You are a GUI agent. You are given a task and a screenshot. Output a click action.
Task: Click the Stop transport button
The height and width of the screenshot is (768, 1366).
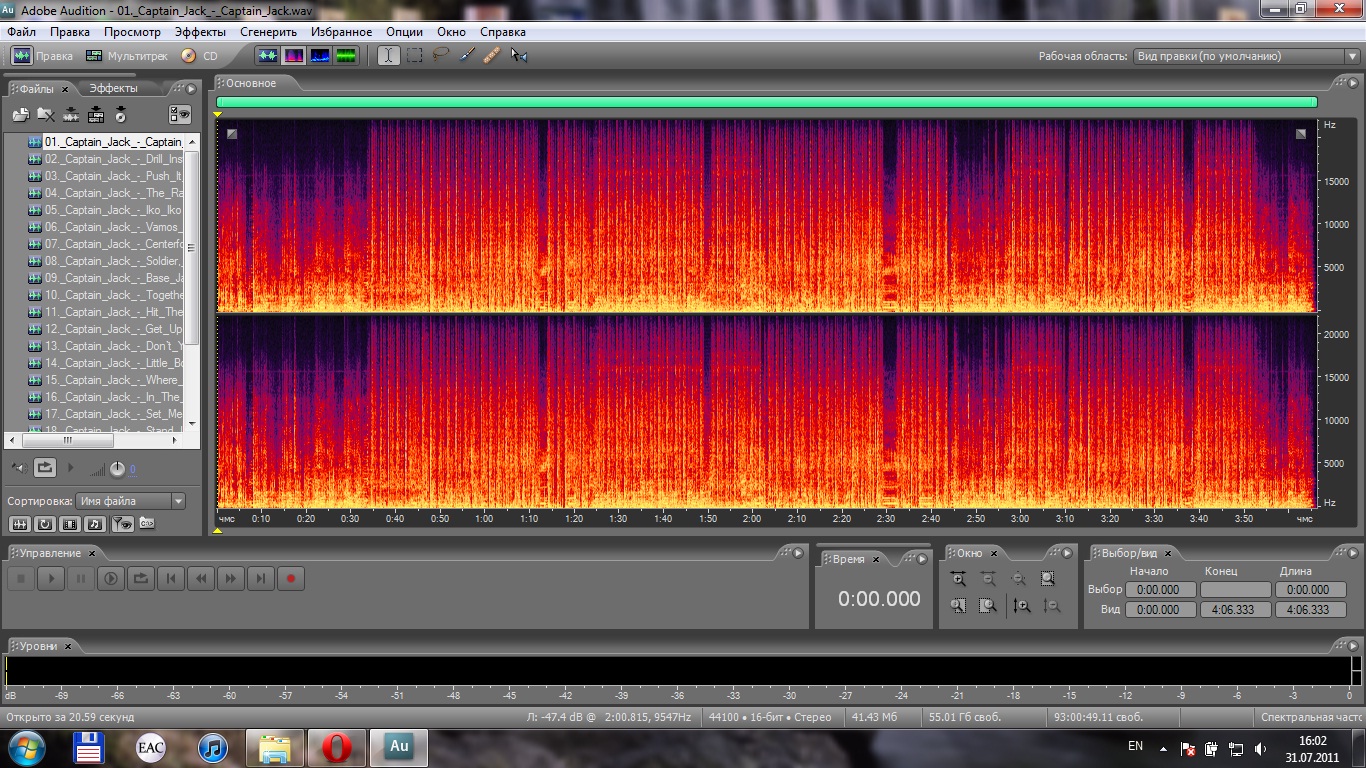point(21,578)
